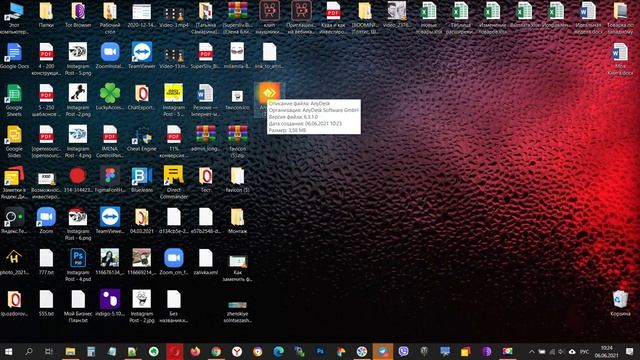The height and width of the screenshot is (360, 640).
Task: Open the taskbar clock and calendar
Action: 607,351
